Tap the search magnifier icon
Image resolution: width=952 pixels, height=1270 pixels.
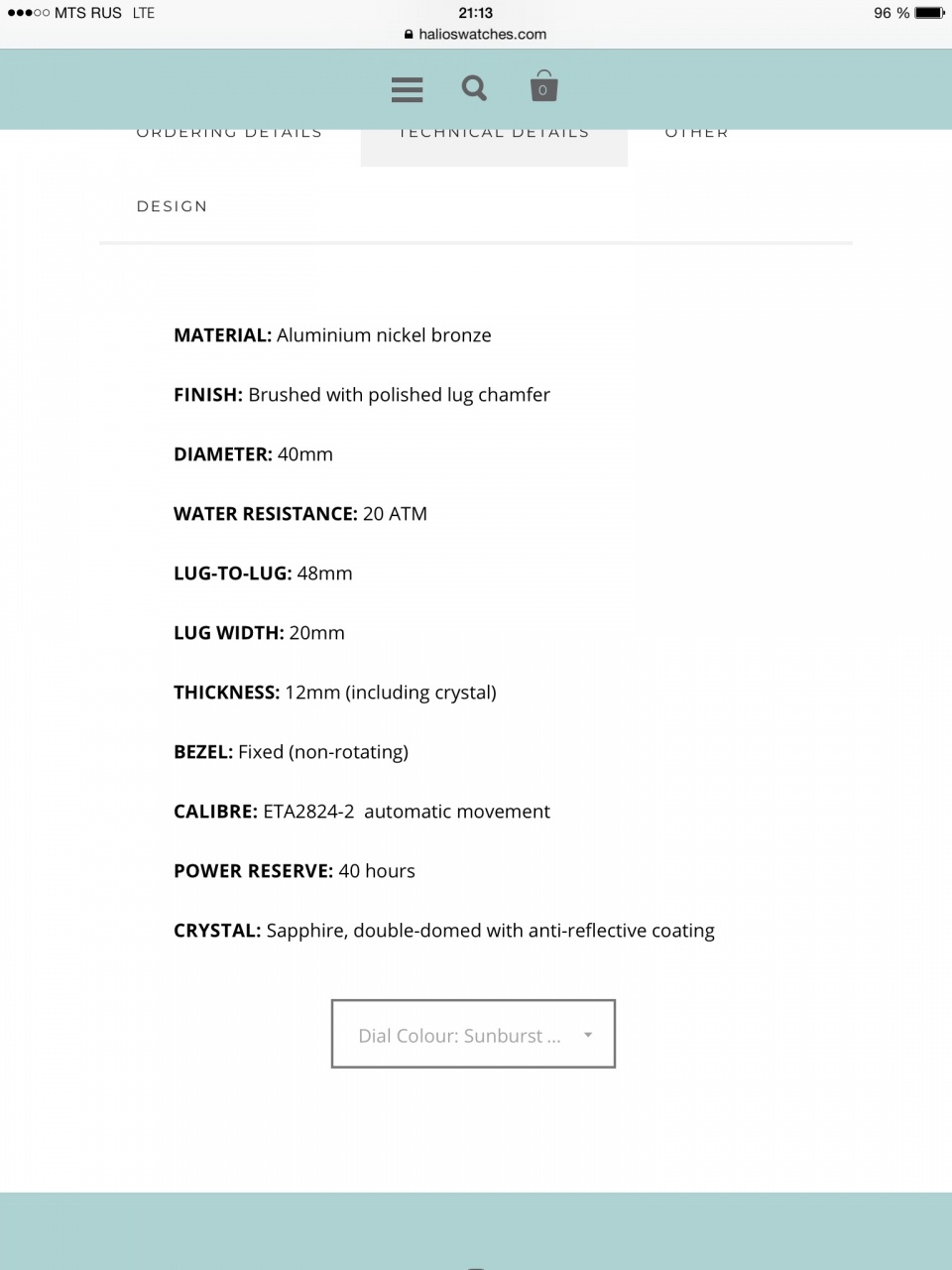pos(475,88)
